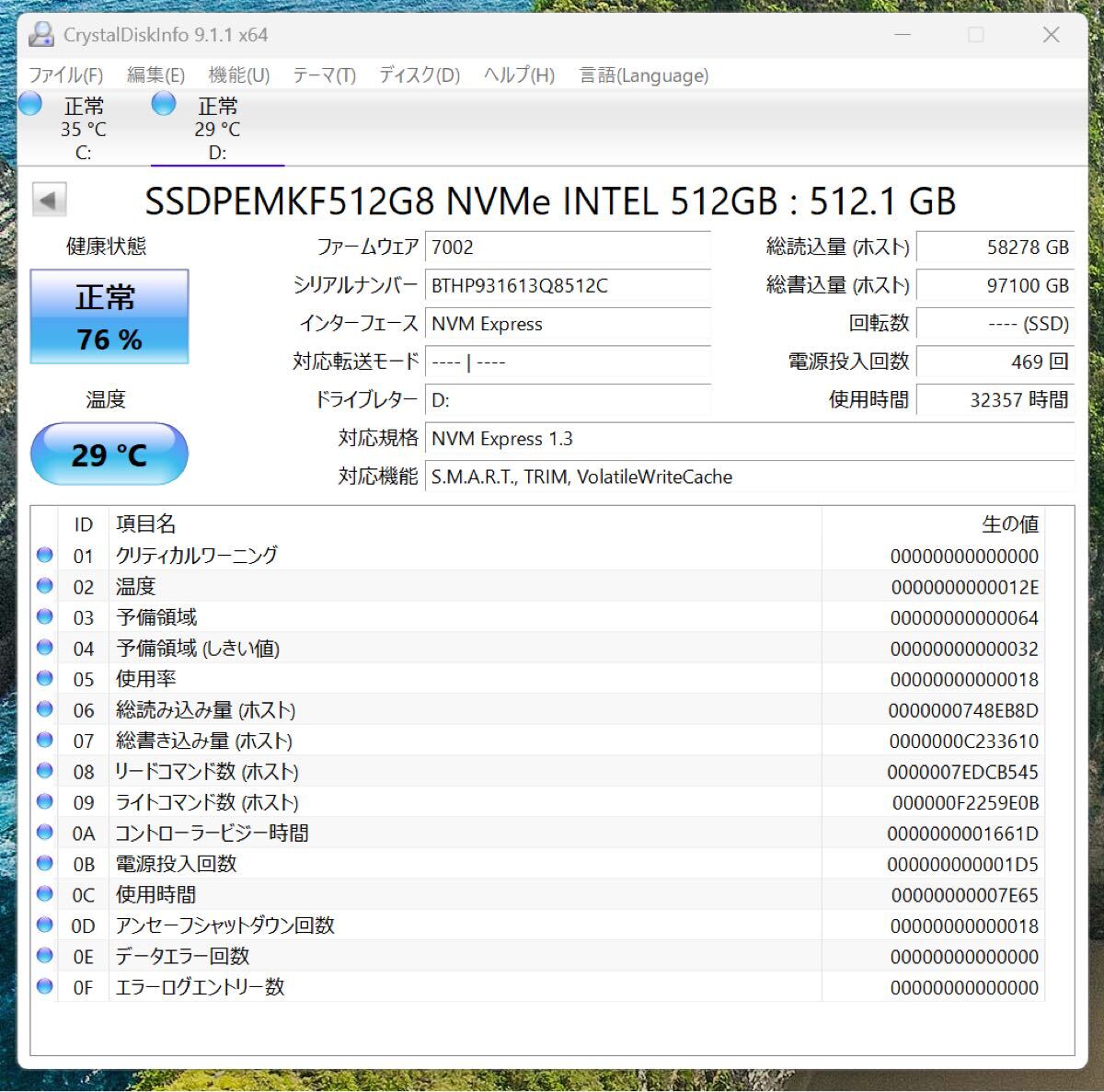The width and height of the screenshot is (1104, 1092).
Task: Maximize the CrystalDiskInfo window
Action: (x=976, y=35)
